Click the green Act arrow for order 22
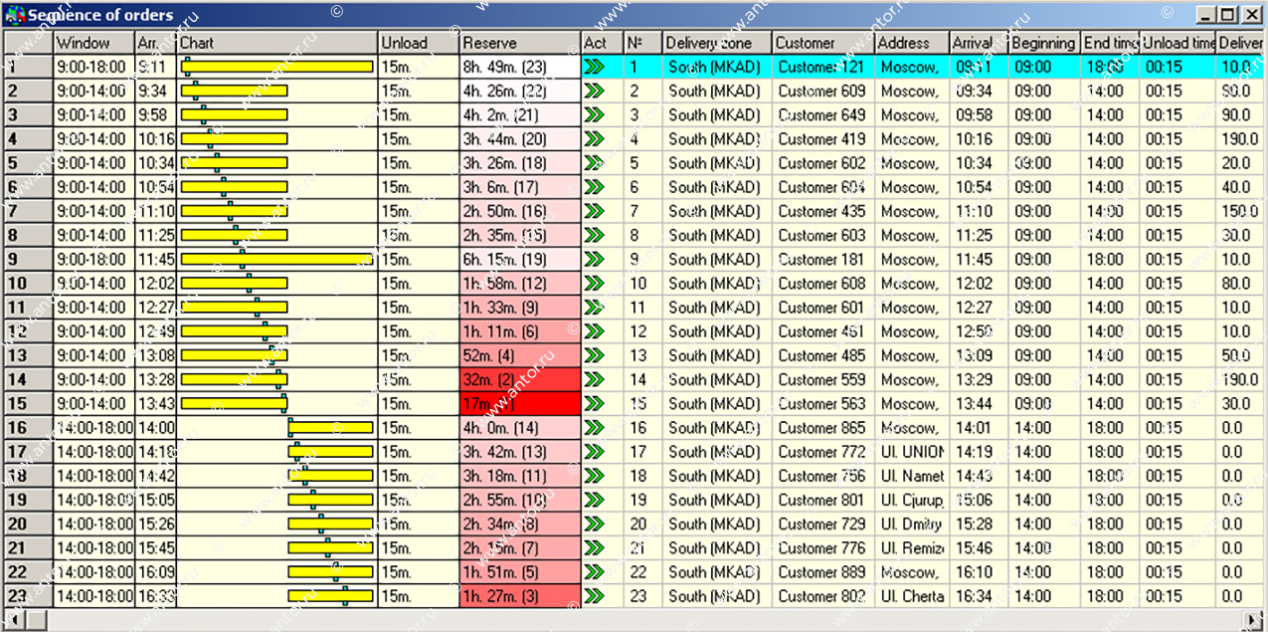The image size is (1268, 632). [x=595, y=571]
